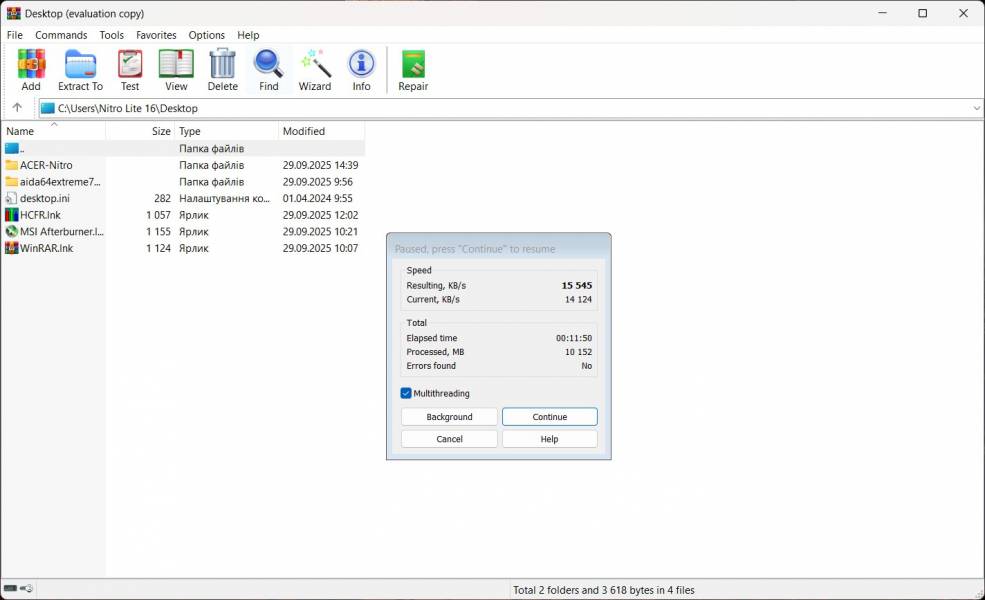
Task: Click the Background button in dialog
Action: [x=449, y=417]
